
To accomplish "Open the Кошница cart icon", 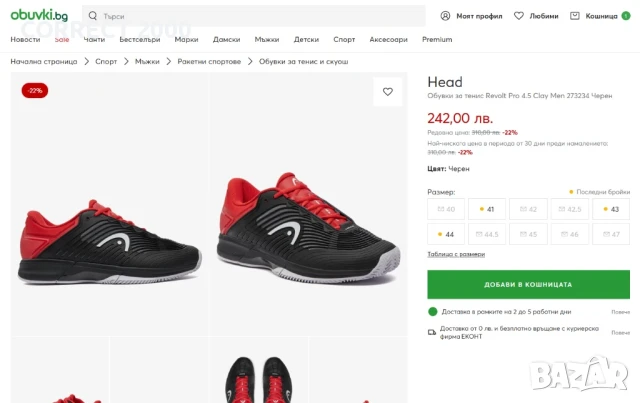I will click(575, 16).
